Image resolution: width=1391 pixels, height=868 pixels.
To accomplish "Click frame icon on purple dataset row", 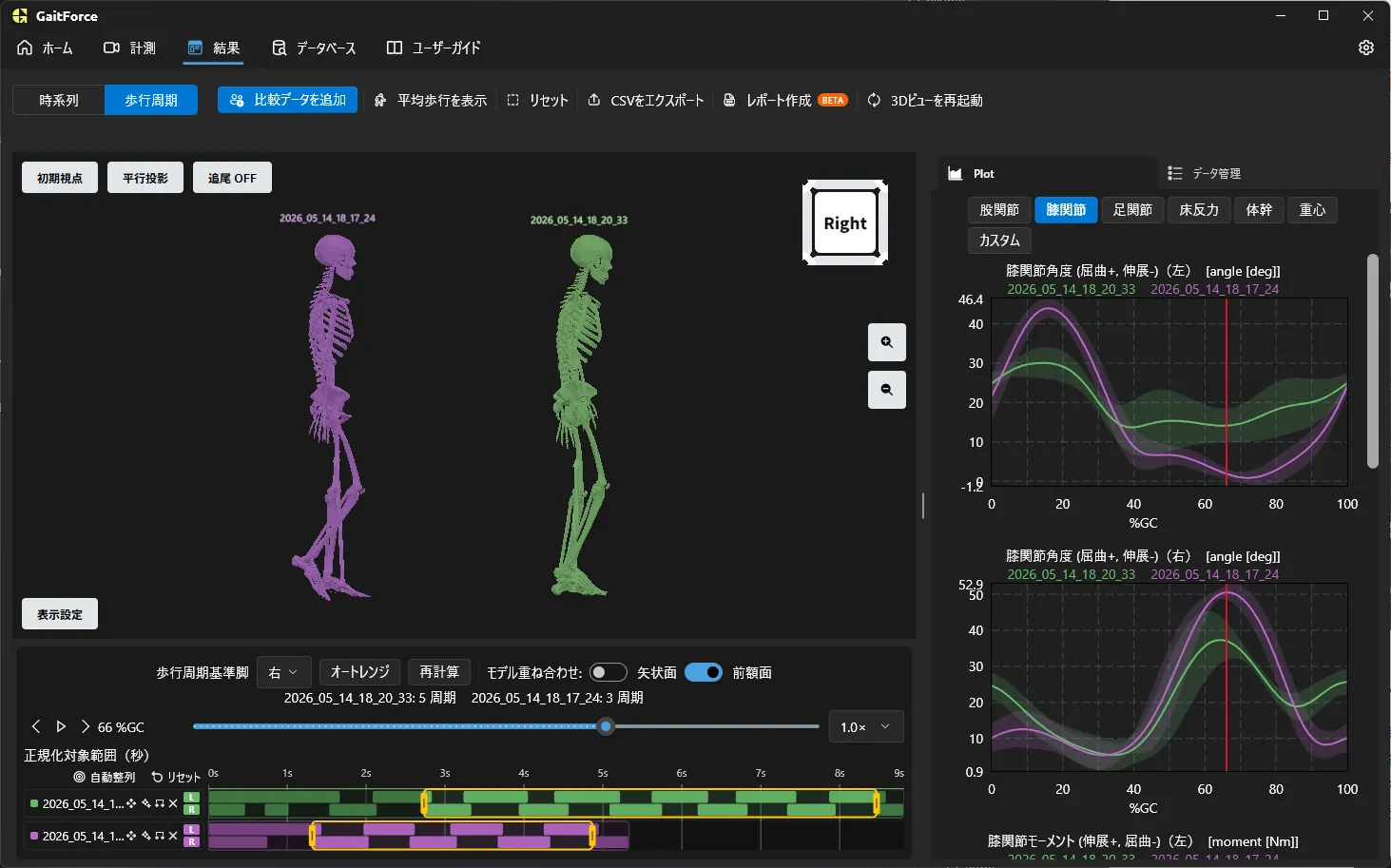I will point(160,836).
